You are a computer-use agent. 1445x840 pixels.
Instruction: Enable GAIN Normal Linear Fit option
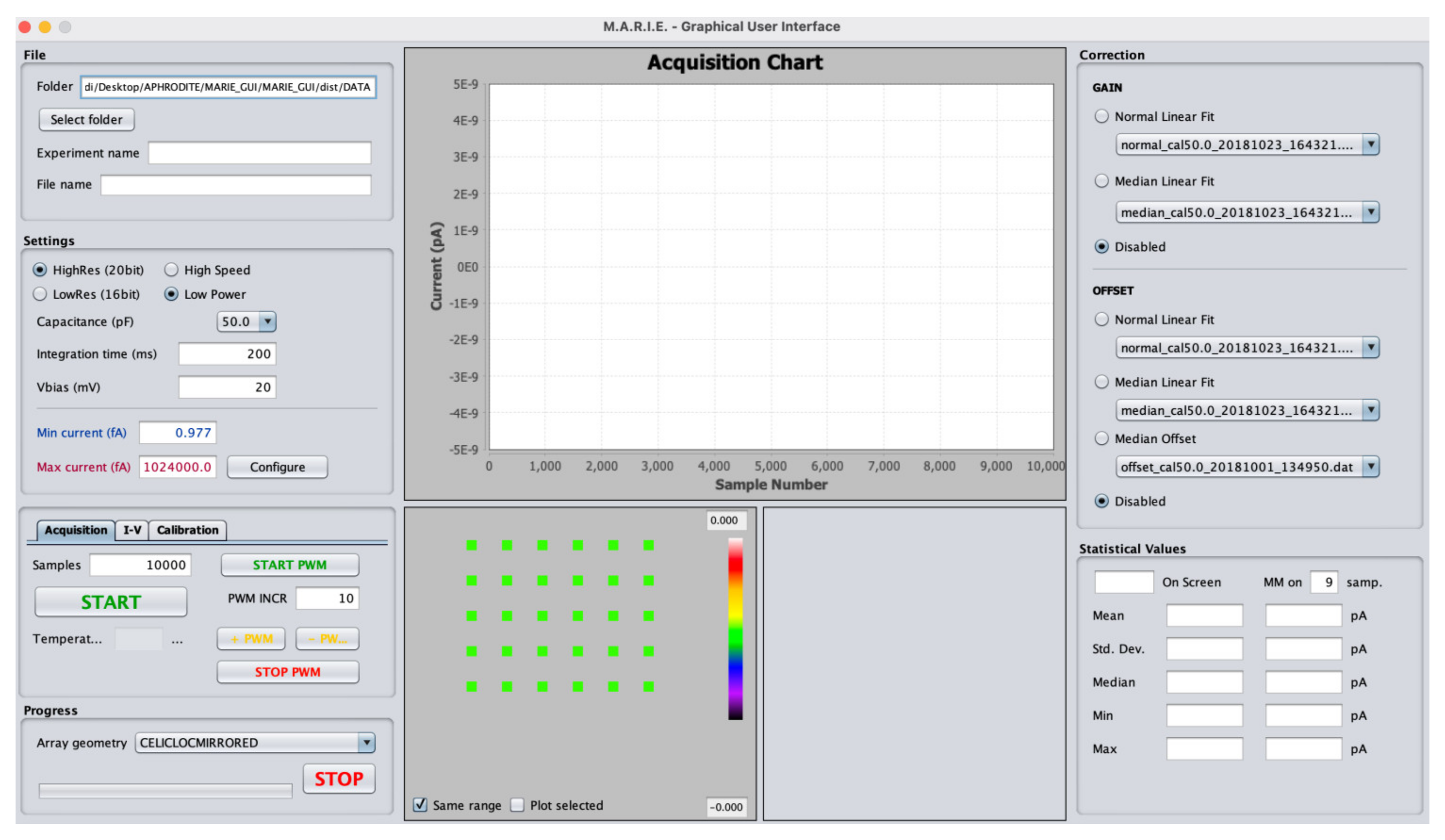point(1101,116)
